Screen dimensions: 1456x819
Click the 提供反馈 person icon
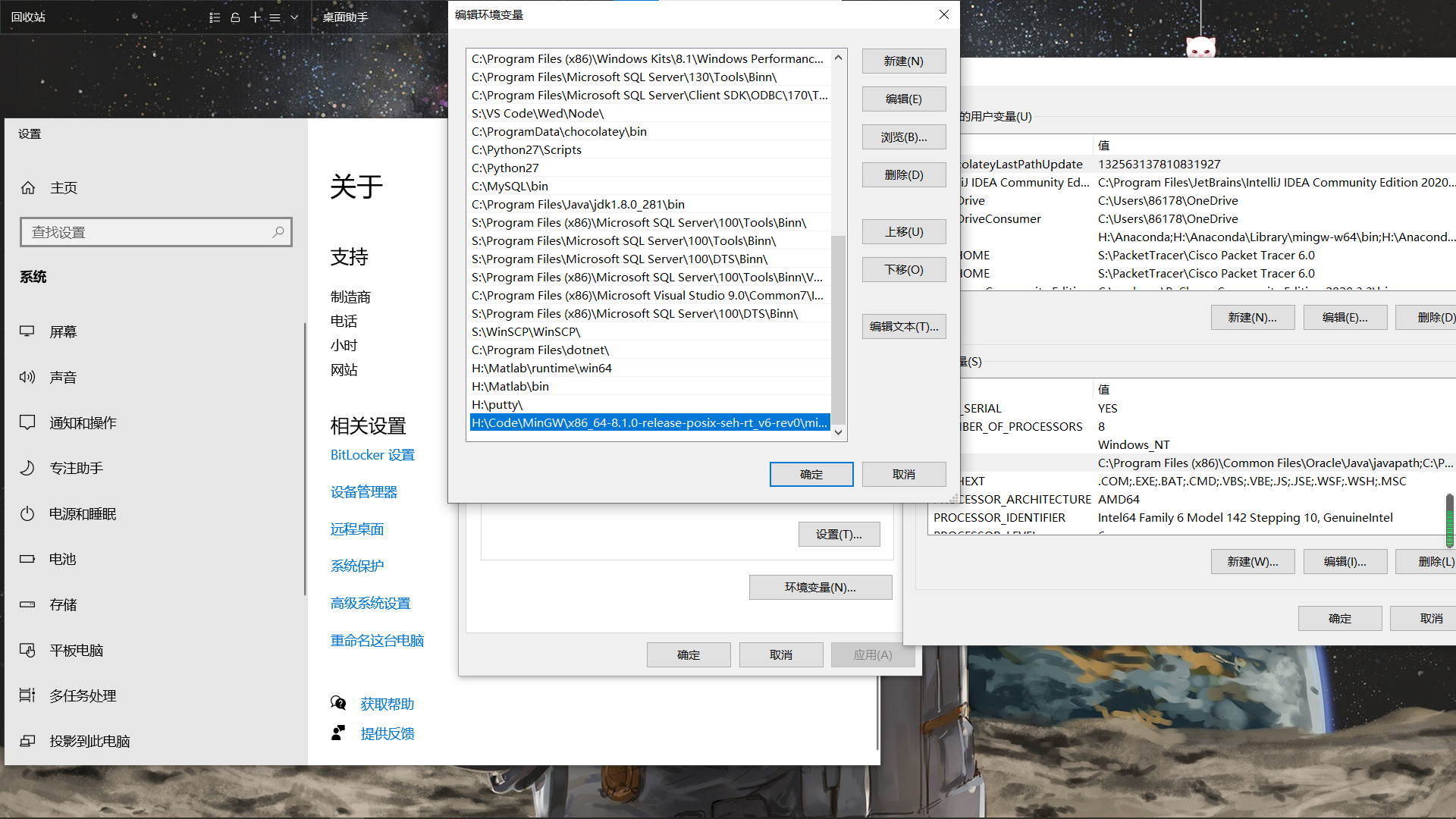338,733
